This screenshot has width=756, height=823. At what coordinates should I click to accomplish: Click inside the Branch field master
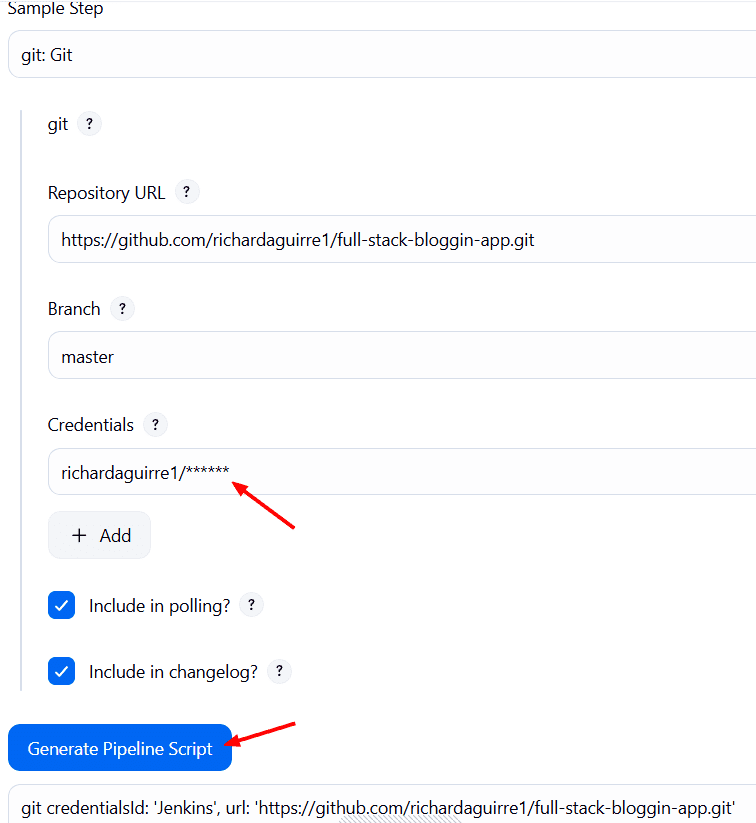pos(402,355)
